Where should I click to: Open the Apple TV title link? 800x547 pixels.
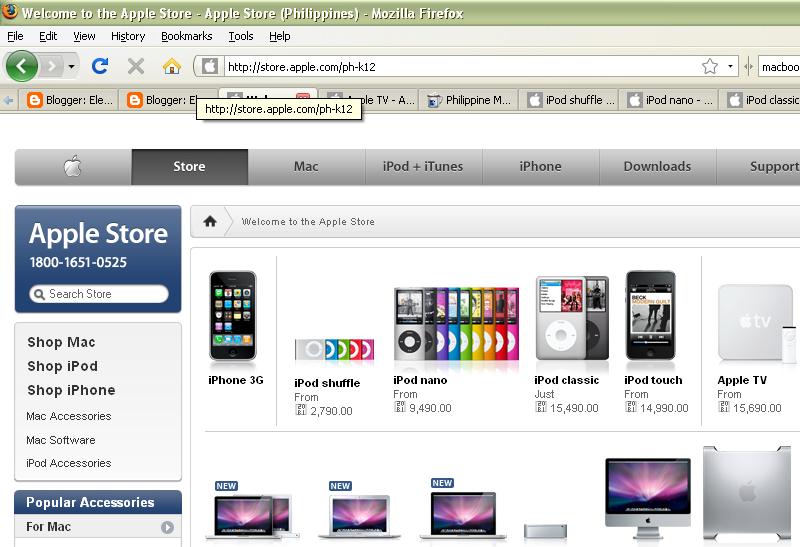(742, 380)
